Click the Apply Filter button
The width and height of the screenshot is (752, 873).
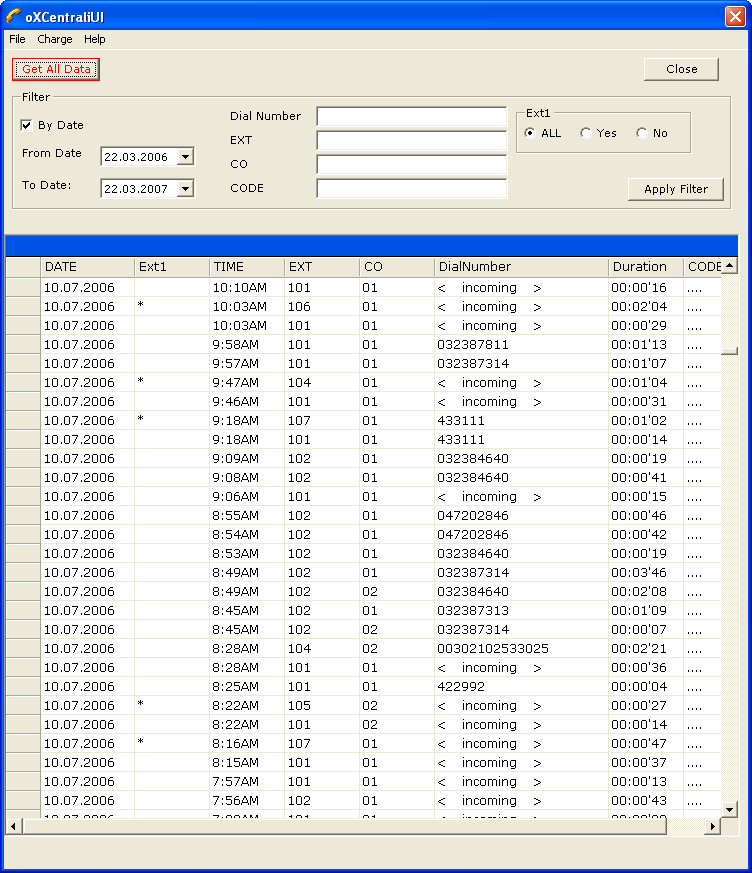675,189
